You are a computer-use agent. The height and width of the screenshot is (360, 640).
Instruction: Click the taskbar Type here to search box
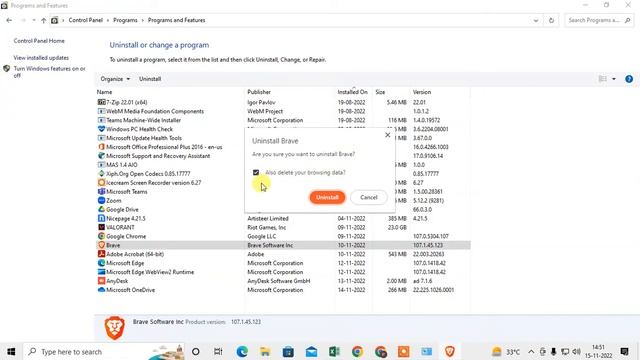click(104, 351)
